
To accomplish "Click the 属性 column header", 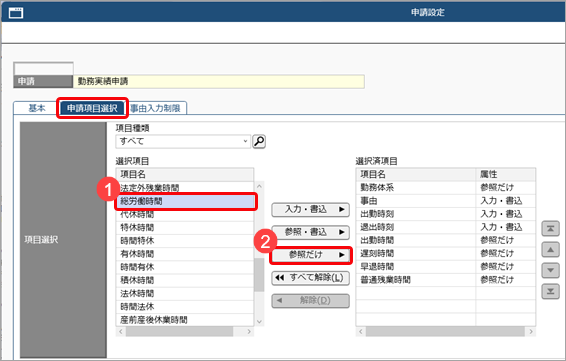I will point(505,174).
